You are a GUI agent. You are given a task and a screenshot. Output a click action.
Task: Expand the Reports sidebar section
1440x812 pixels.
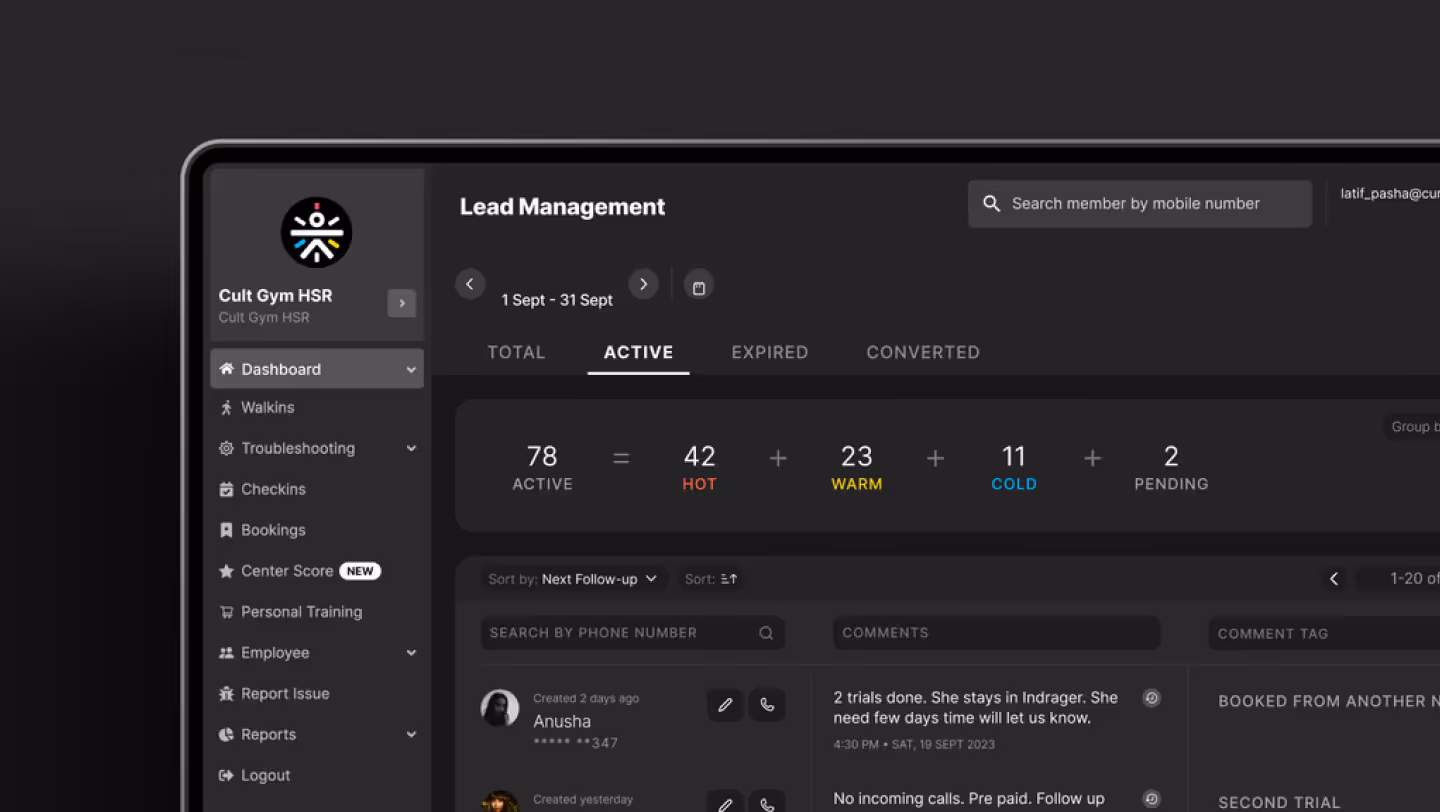pos(410,734)
